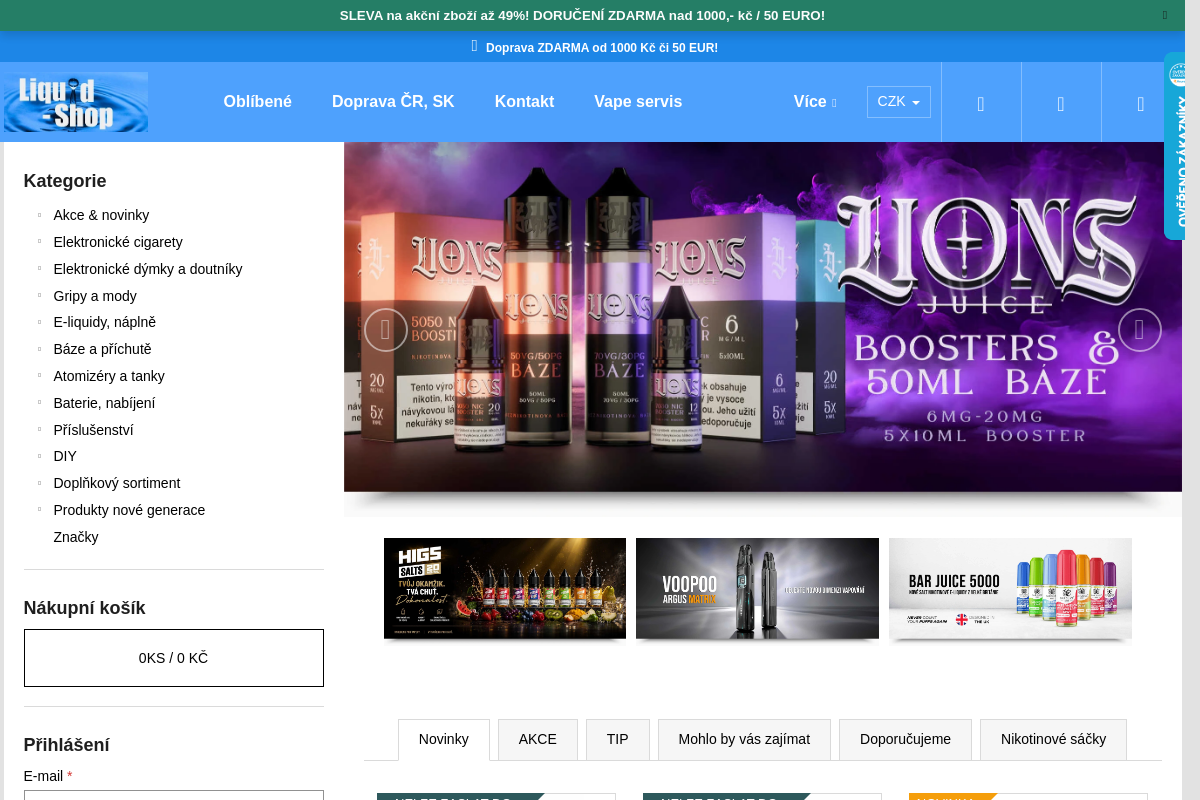Expand Atomizéry a tanky category bullet

coord(39,376)
